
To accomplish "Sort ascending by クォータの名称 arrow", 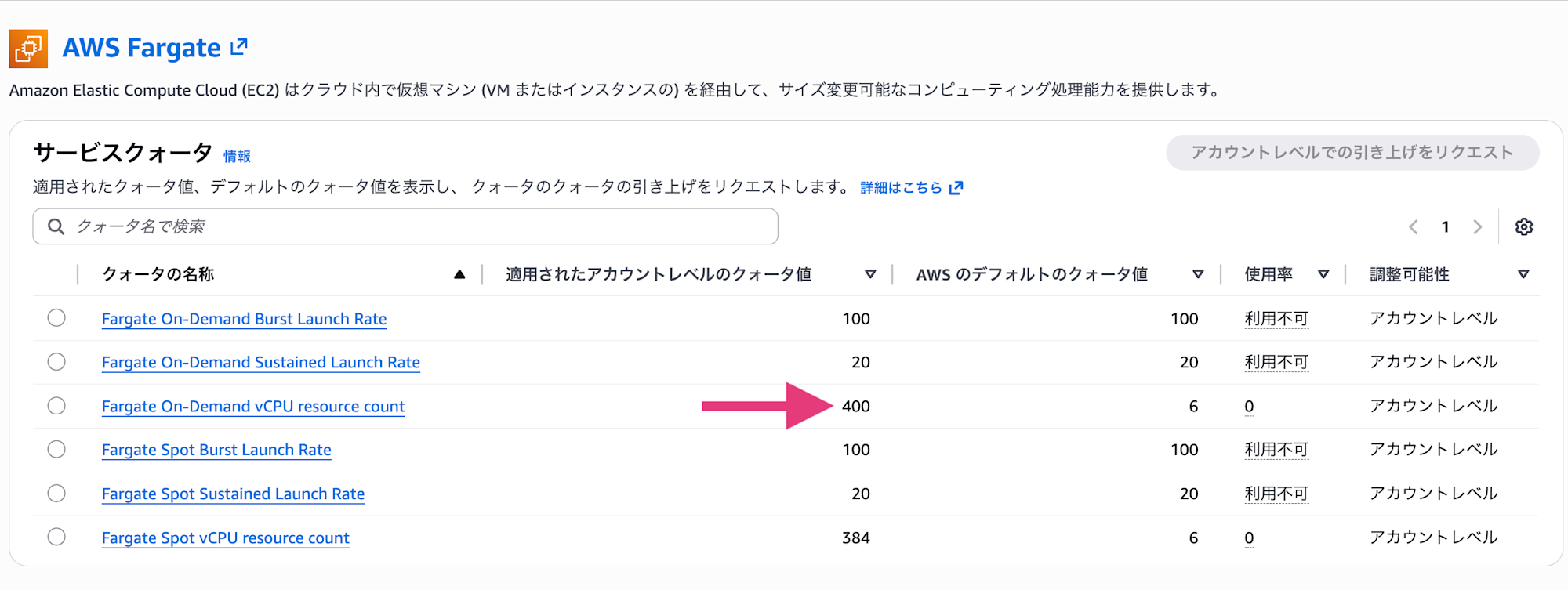I will click(x=459, y=274).
